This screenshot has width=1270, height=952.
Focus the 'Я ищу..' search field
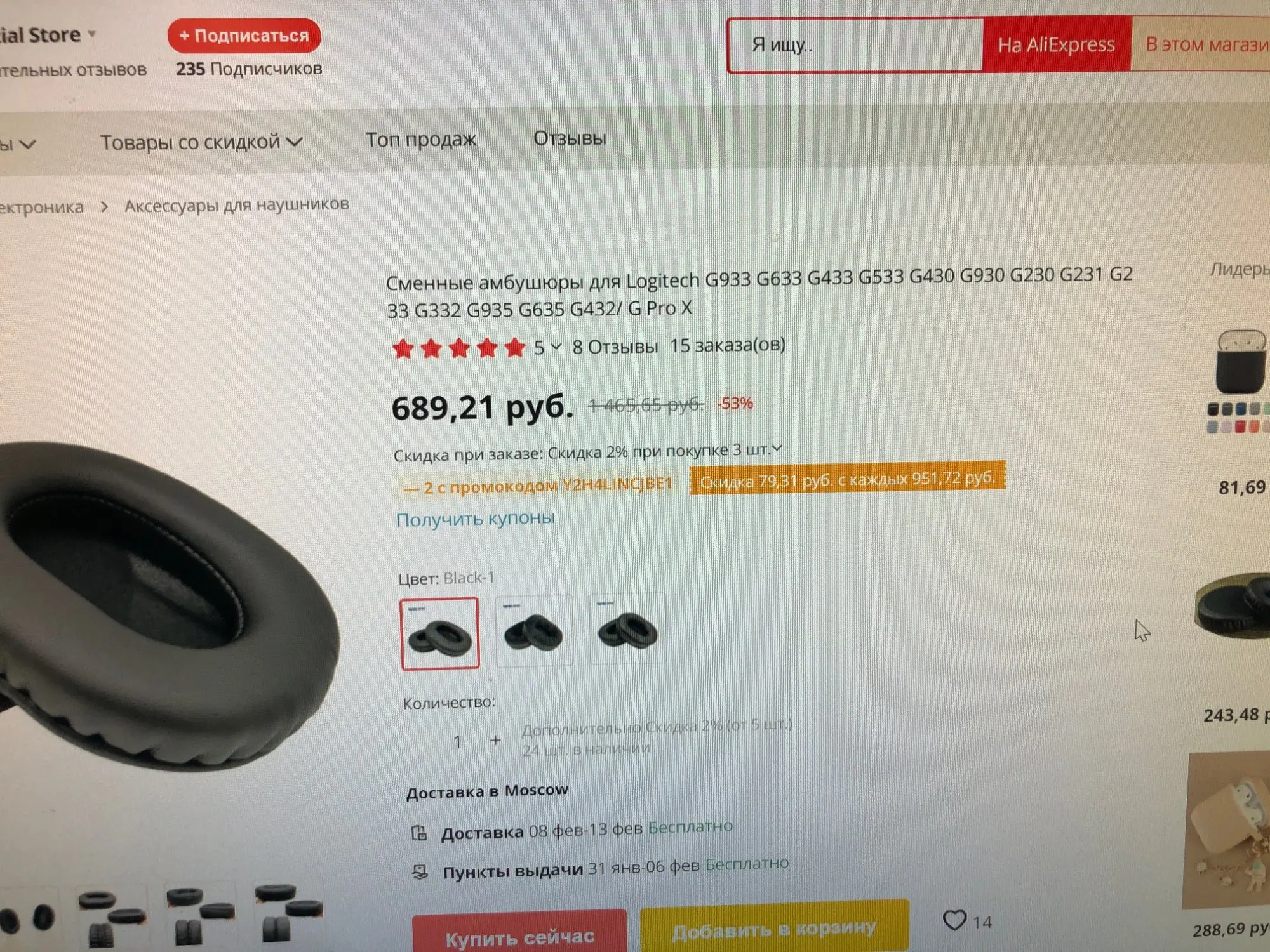[855, 45]
